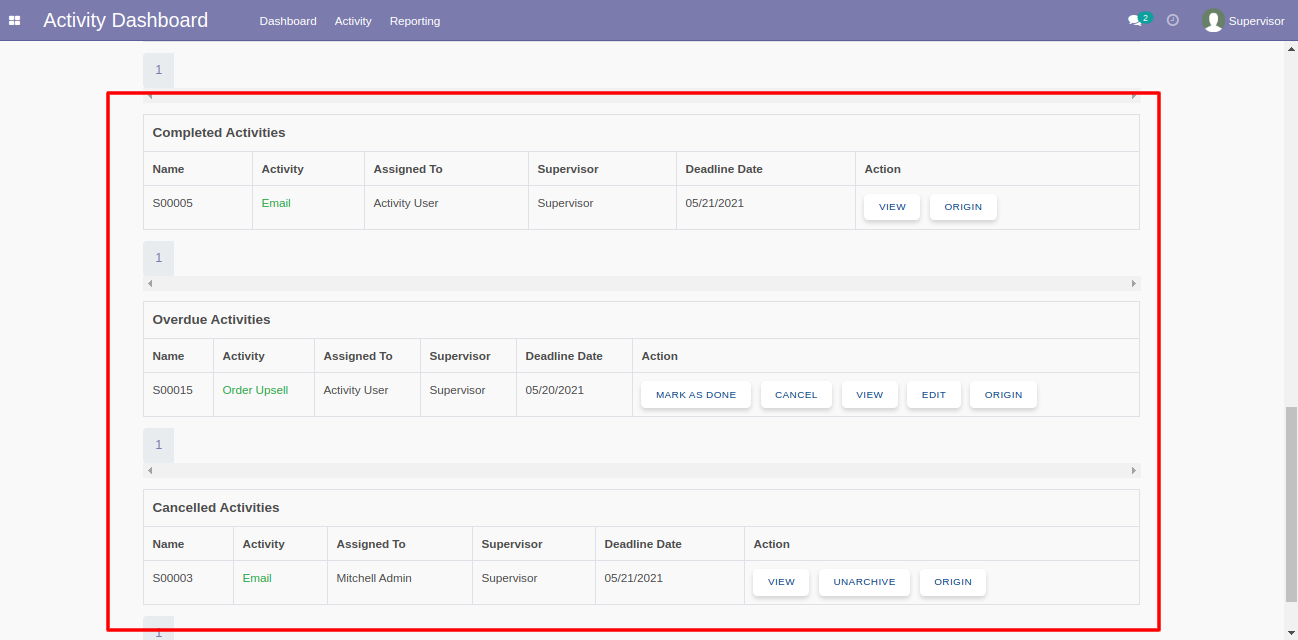Screen dimensions: 1298x640
Task: Click "Deadline Date" header in Completed Activities table
Action: [724, 169]
